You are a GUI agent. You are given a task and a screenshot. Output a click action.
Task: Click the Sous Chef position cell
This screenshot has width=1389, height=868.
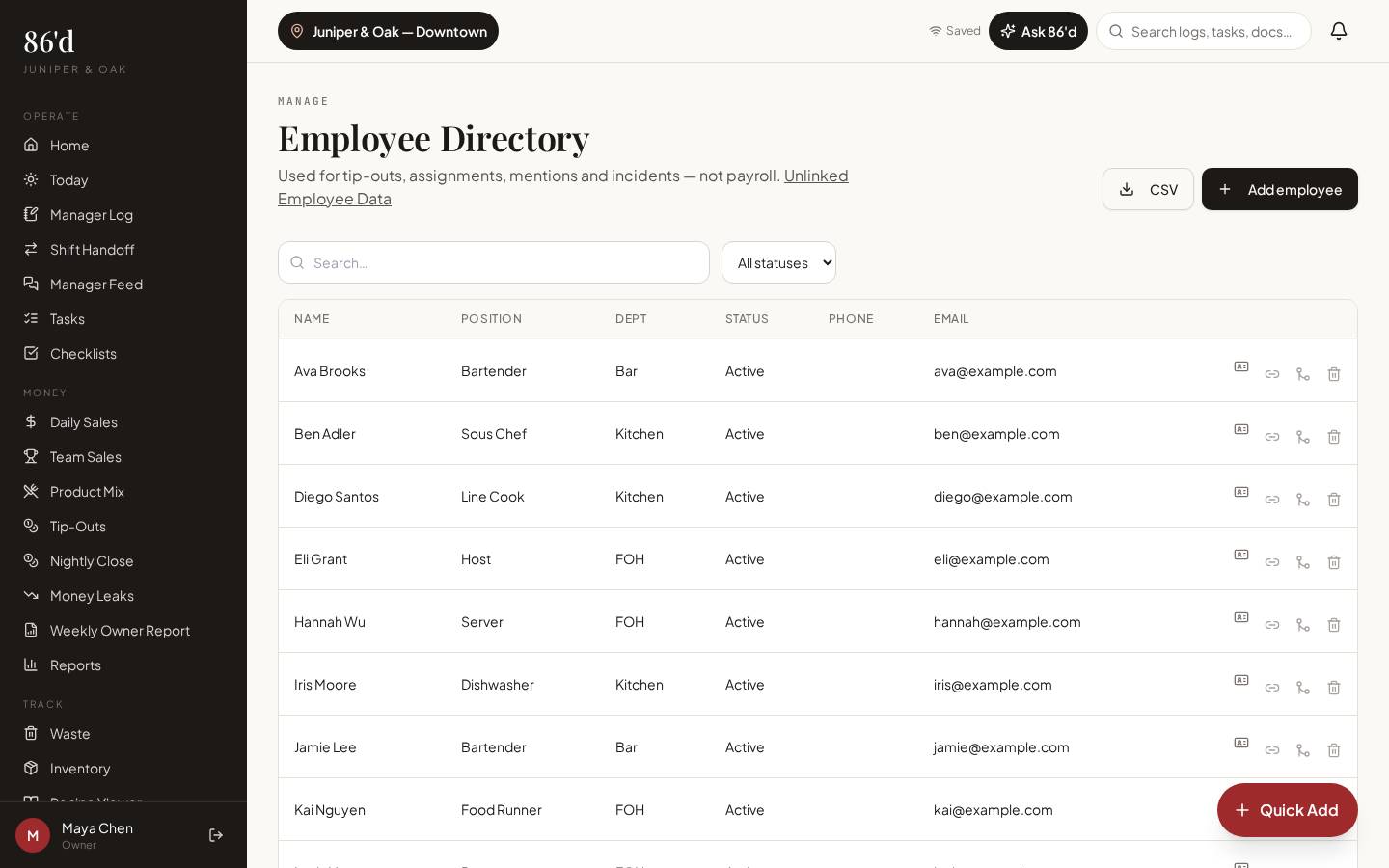(494, 434)
